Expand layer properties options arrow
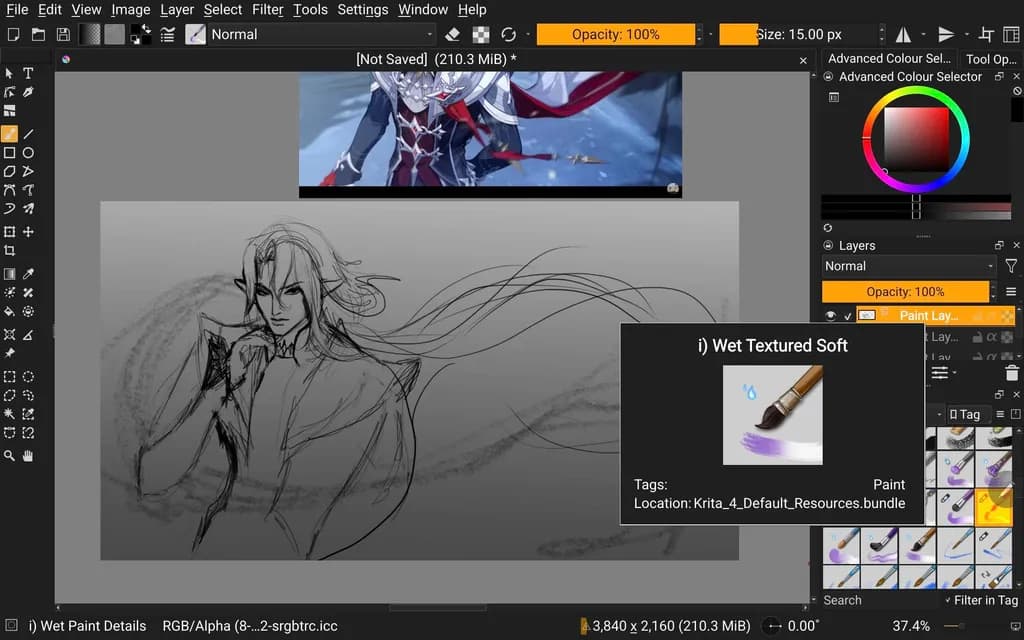 tap(955, 374)
